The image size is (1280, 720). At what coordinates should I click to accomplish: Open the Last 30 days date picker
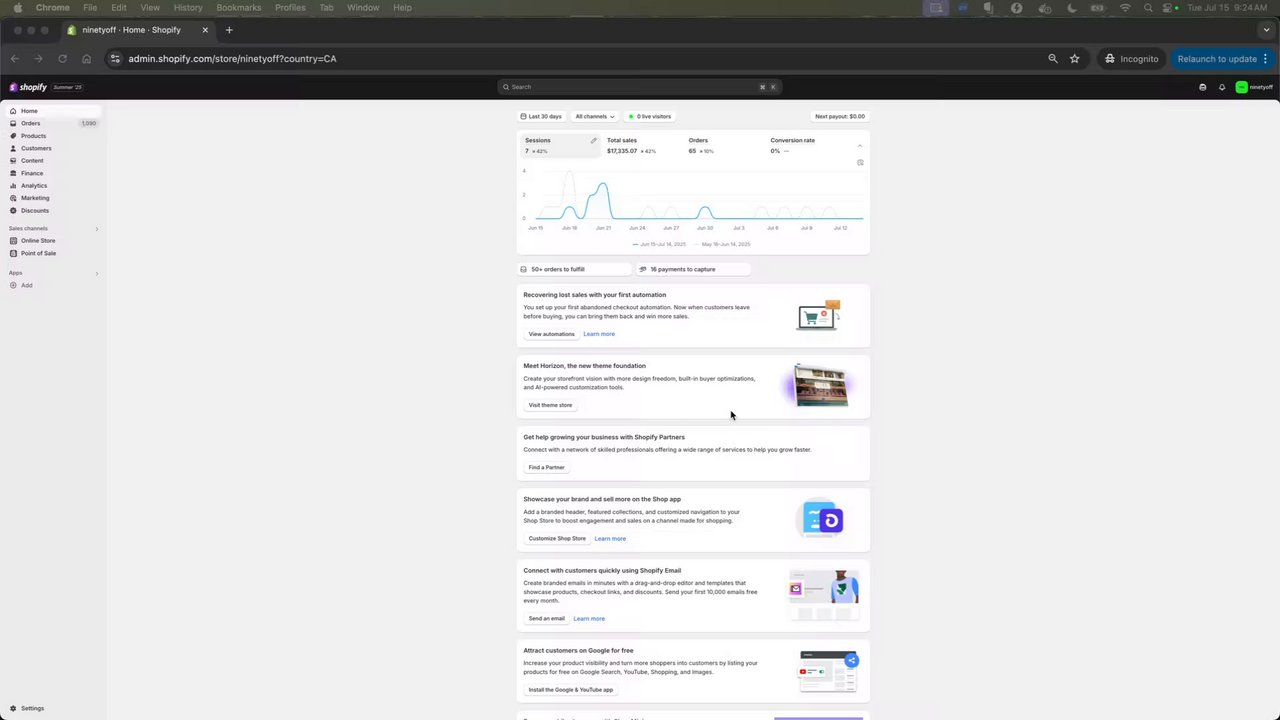point(542,116)
